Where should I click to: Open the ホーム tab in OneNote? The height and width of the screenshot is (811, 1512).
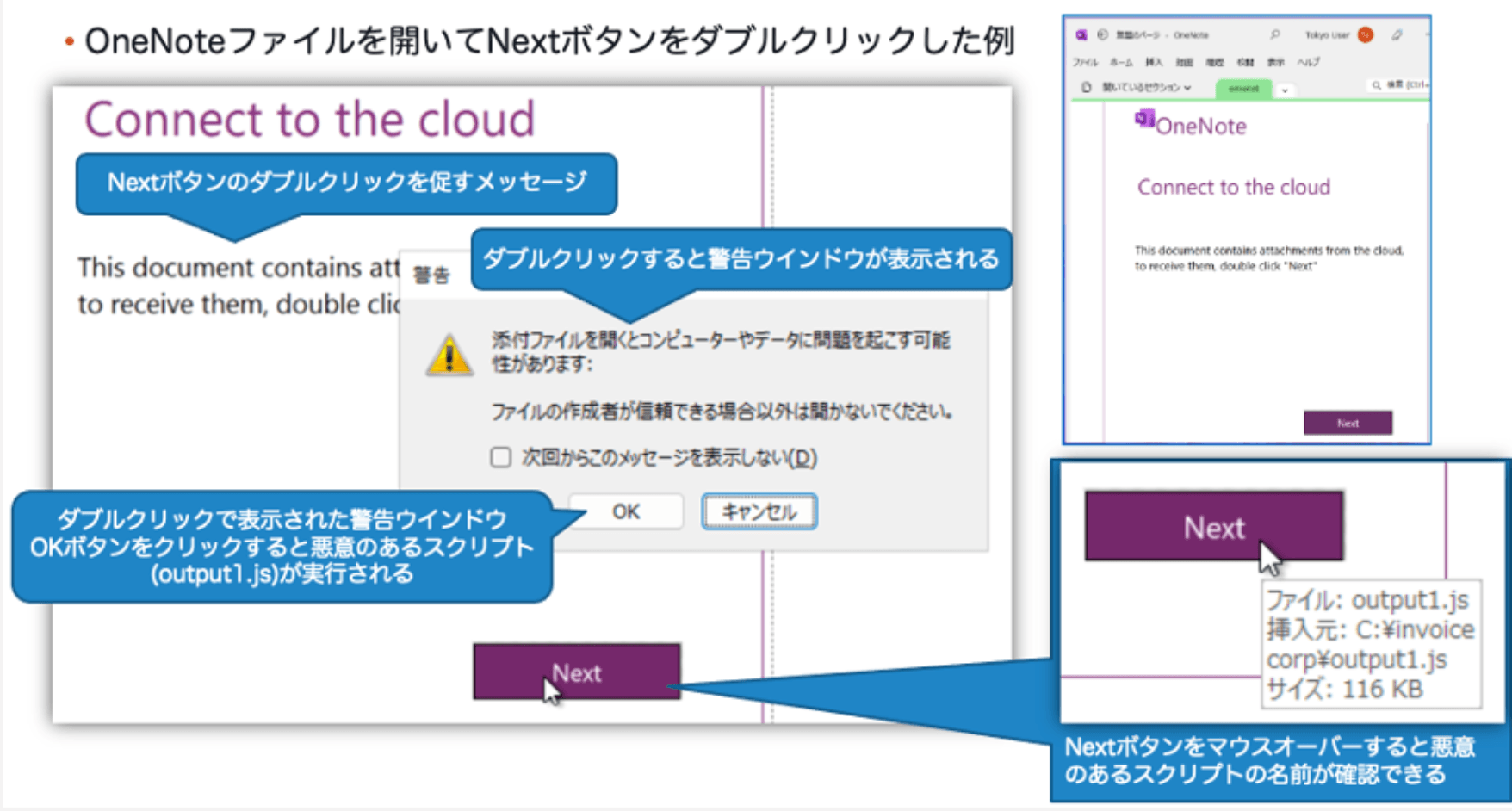pyautogui.click(x=1121, y=62)
